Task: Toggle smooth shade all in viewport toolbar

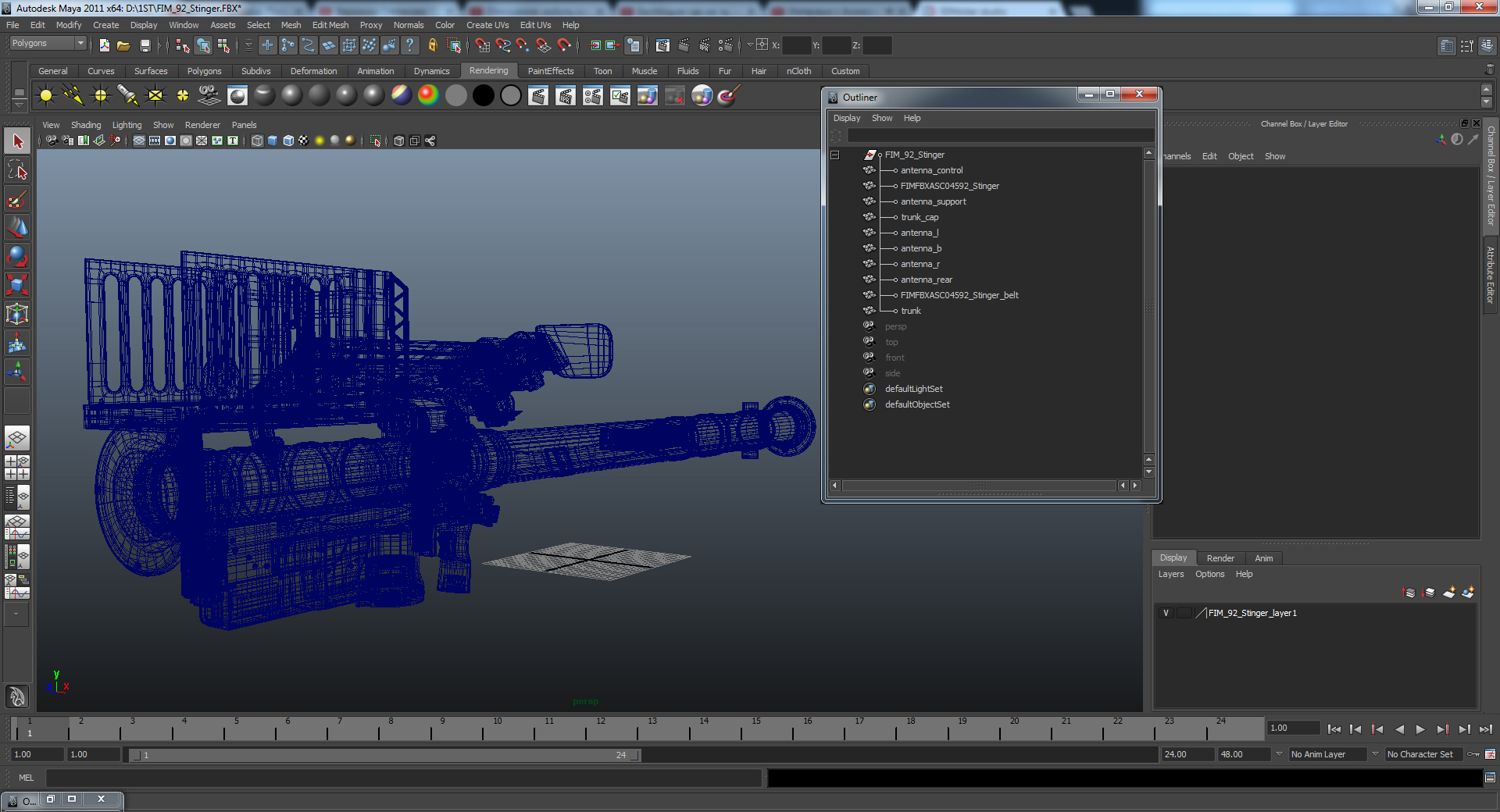Action: (x=273, y=141)
